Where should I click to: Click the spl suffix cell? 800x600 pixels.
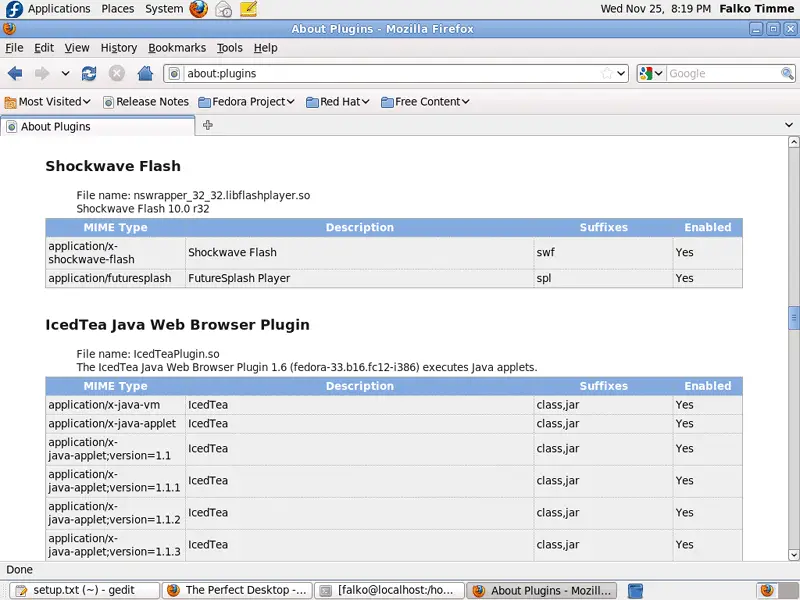point(604,278)
